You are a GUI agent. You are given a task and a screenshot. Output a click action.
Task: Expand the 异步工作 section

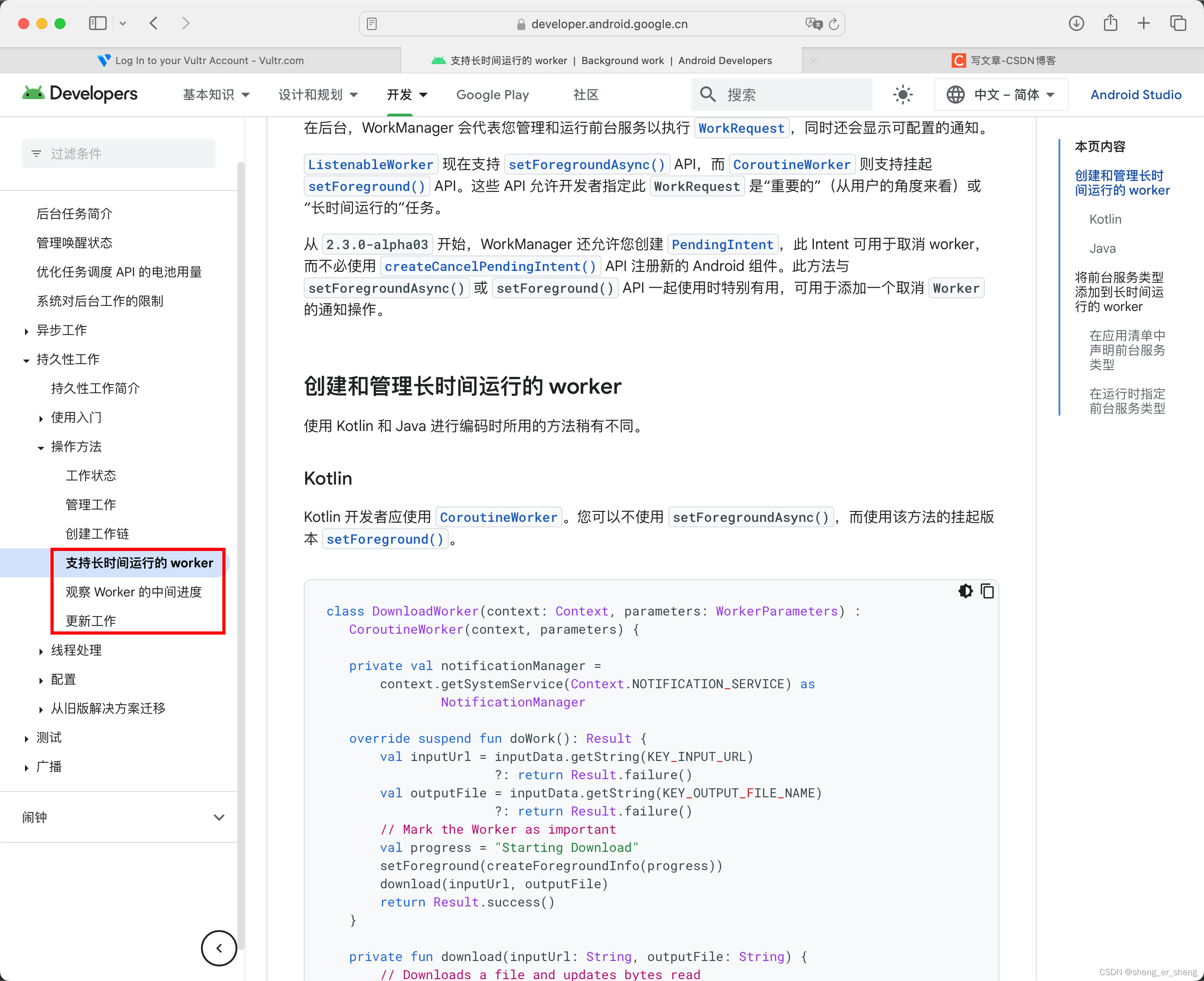(x=26, y=331)
